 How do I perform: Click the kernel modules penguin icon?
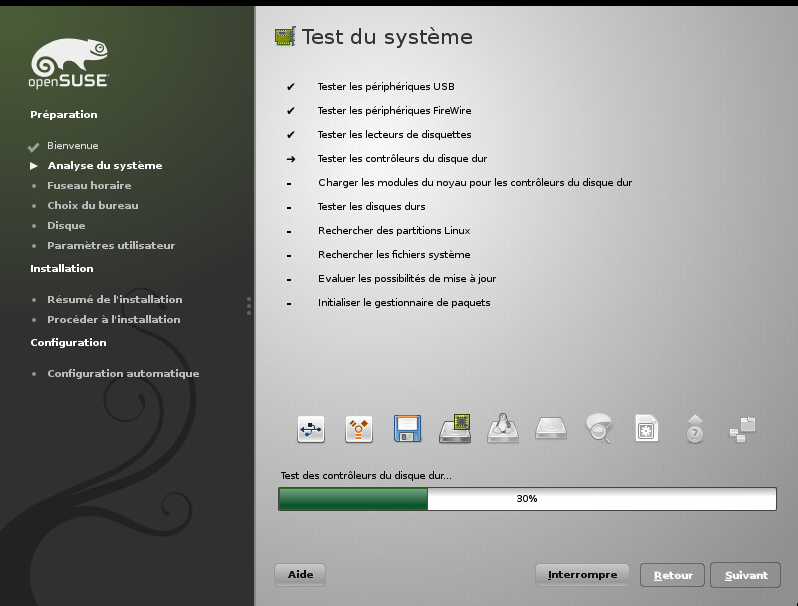503,429
